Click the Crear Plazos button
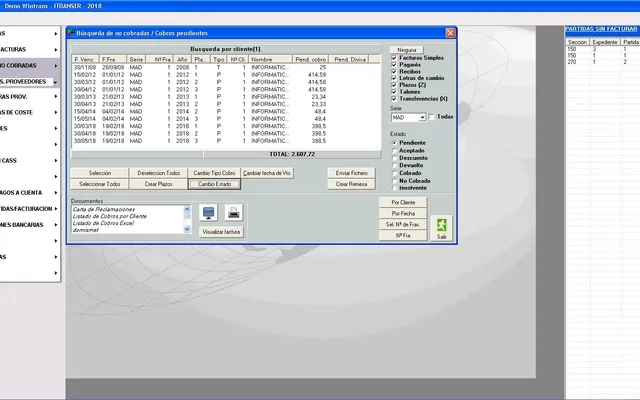The image size is (640, 400). point(158,184)
